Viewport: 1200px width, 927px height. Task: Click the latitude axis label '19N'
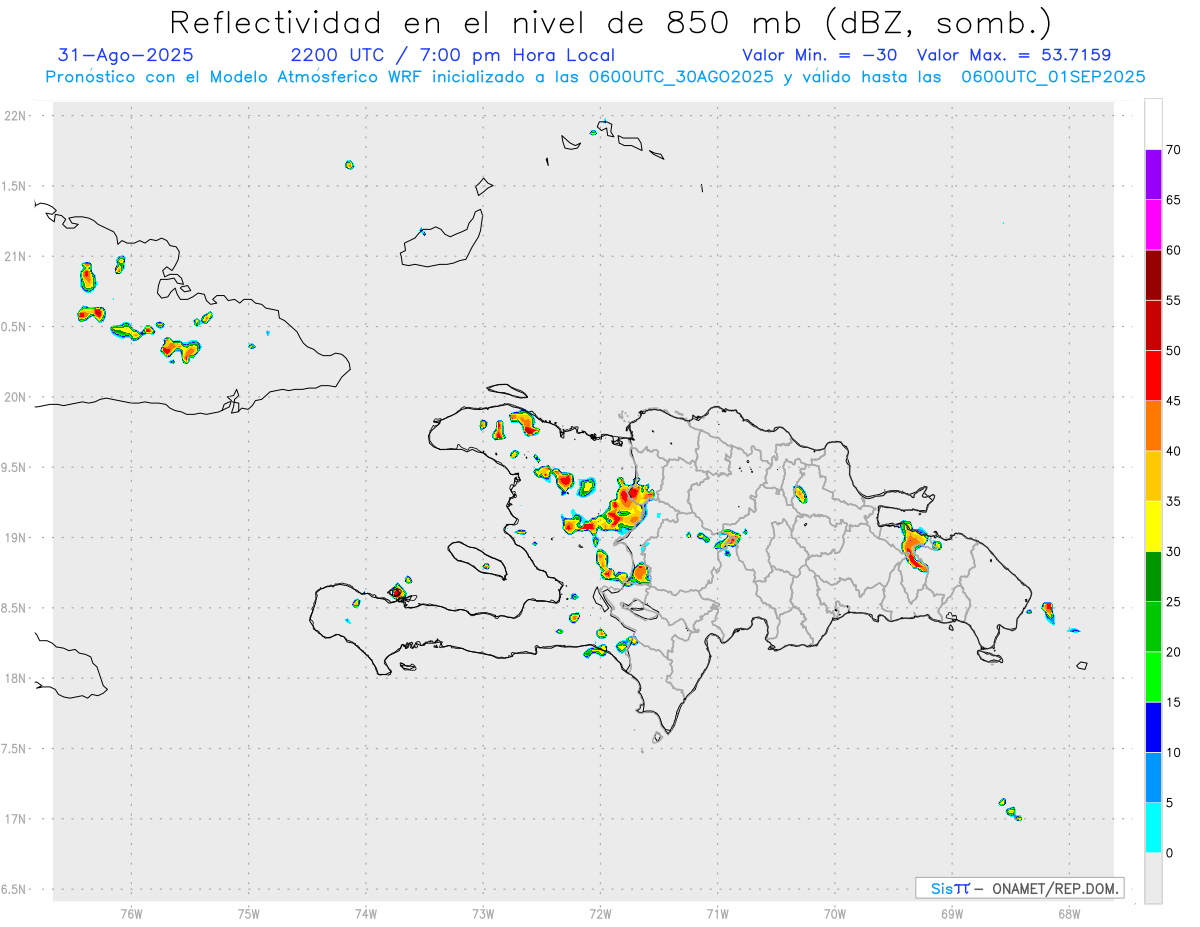click(x=16, y=538)
